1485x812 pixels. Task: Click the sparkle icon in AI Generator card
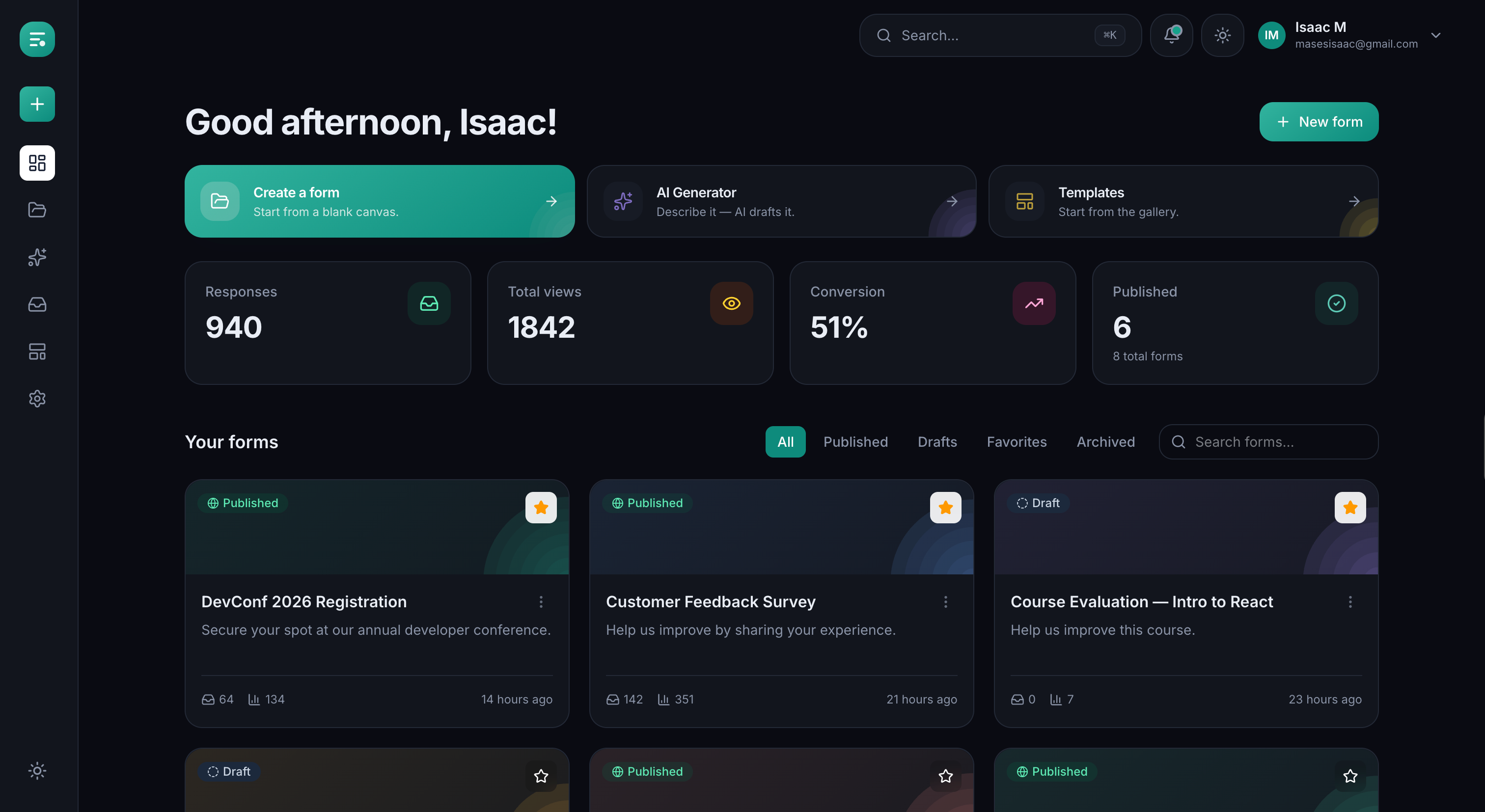click(x=623, y=201)
